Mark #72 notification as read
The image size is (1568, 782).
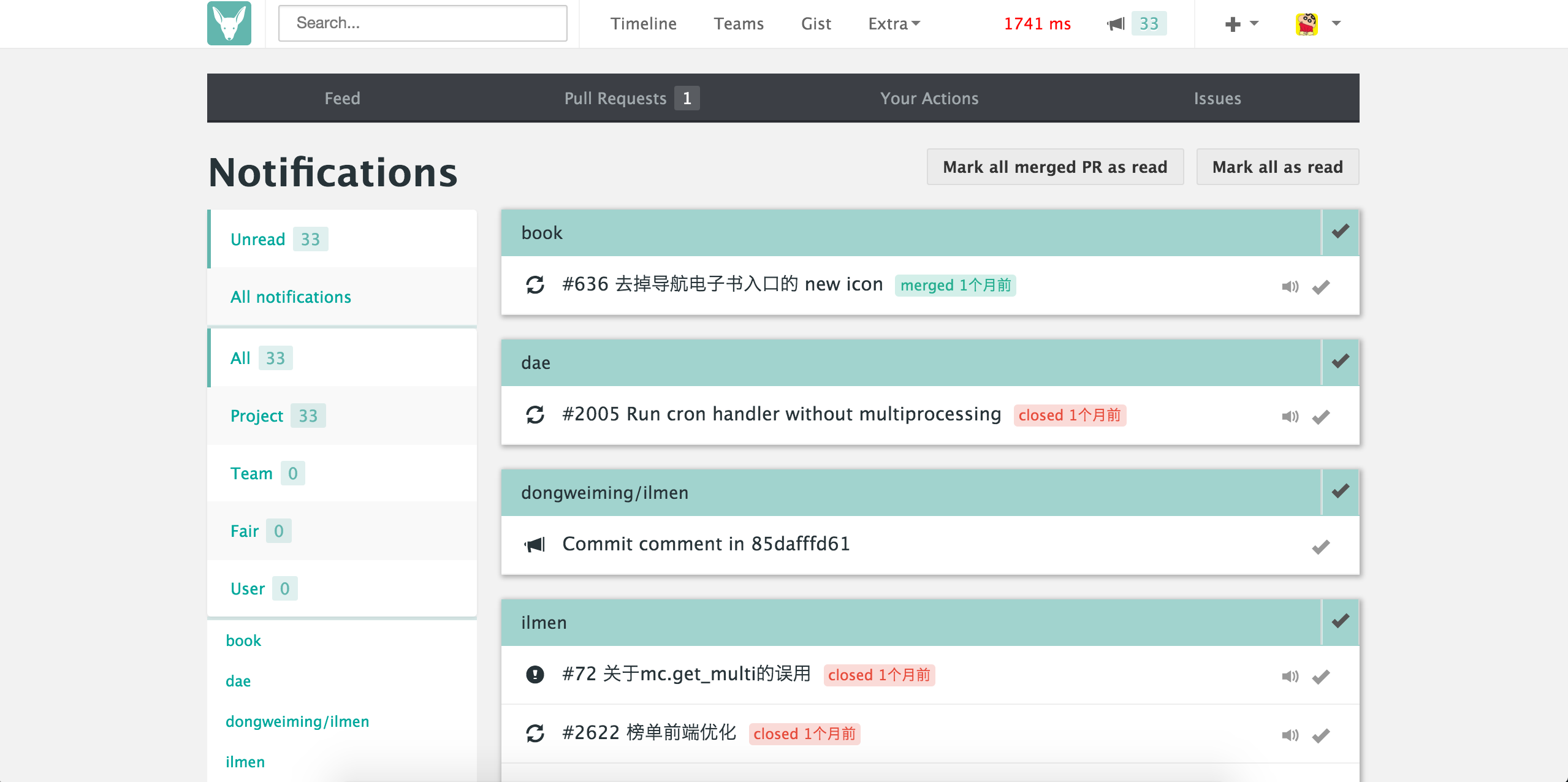1321,677
